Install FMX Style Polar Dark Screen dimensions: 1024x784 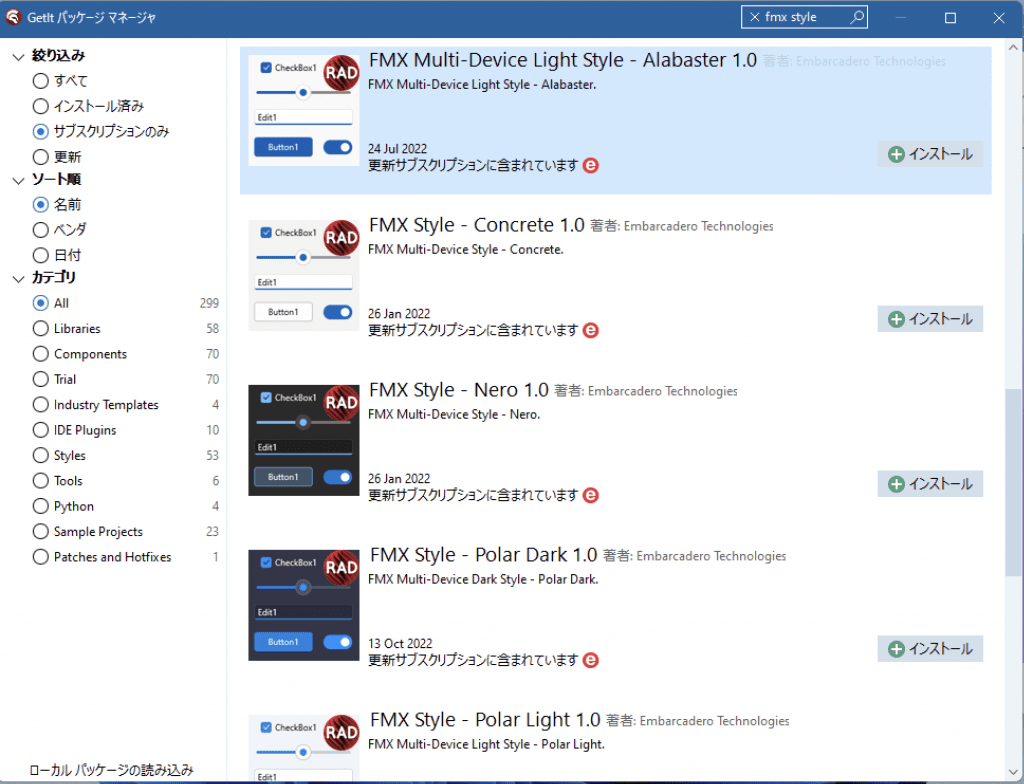coord(930,649)
